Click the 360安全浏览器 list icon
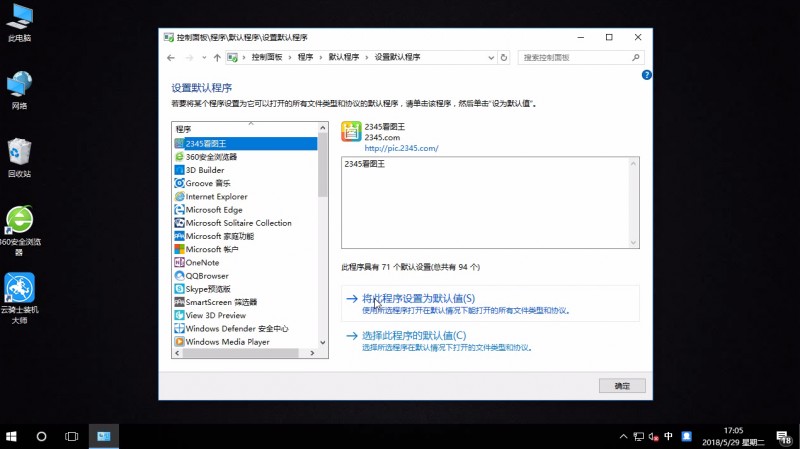 [x=179, y=157]
